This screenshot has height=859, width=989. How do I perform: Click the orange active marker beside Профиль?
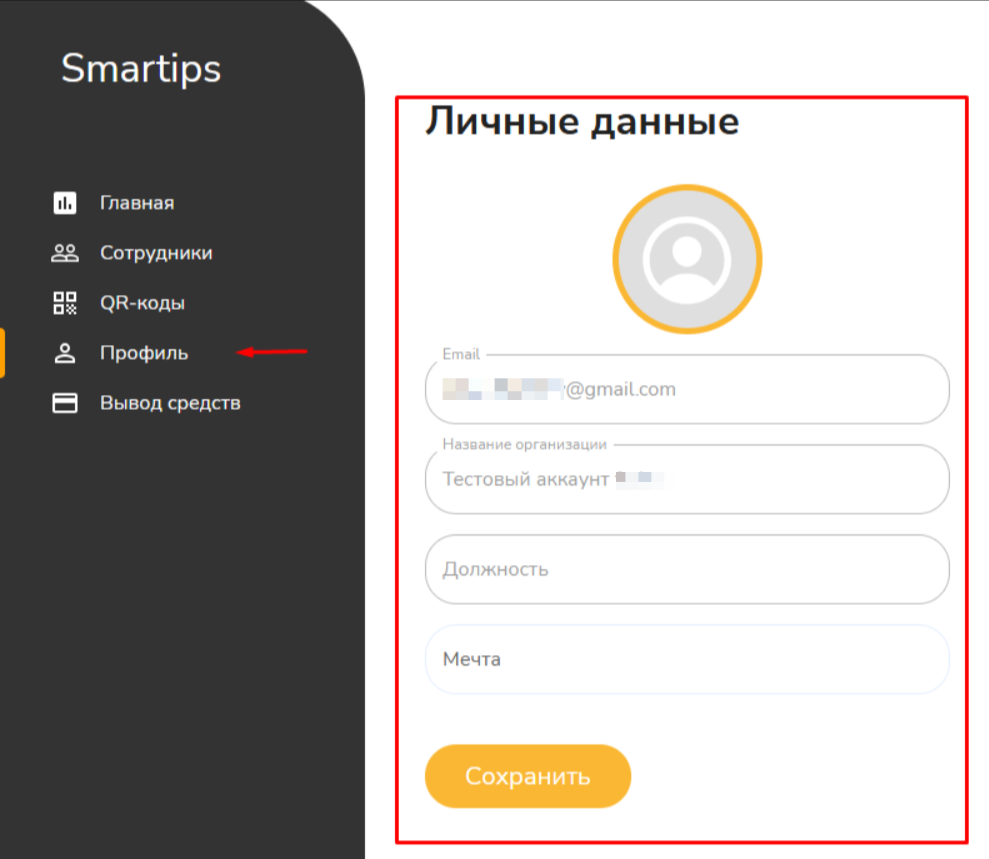(2, 353)
